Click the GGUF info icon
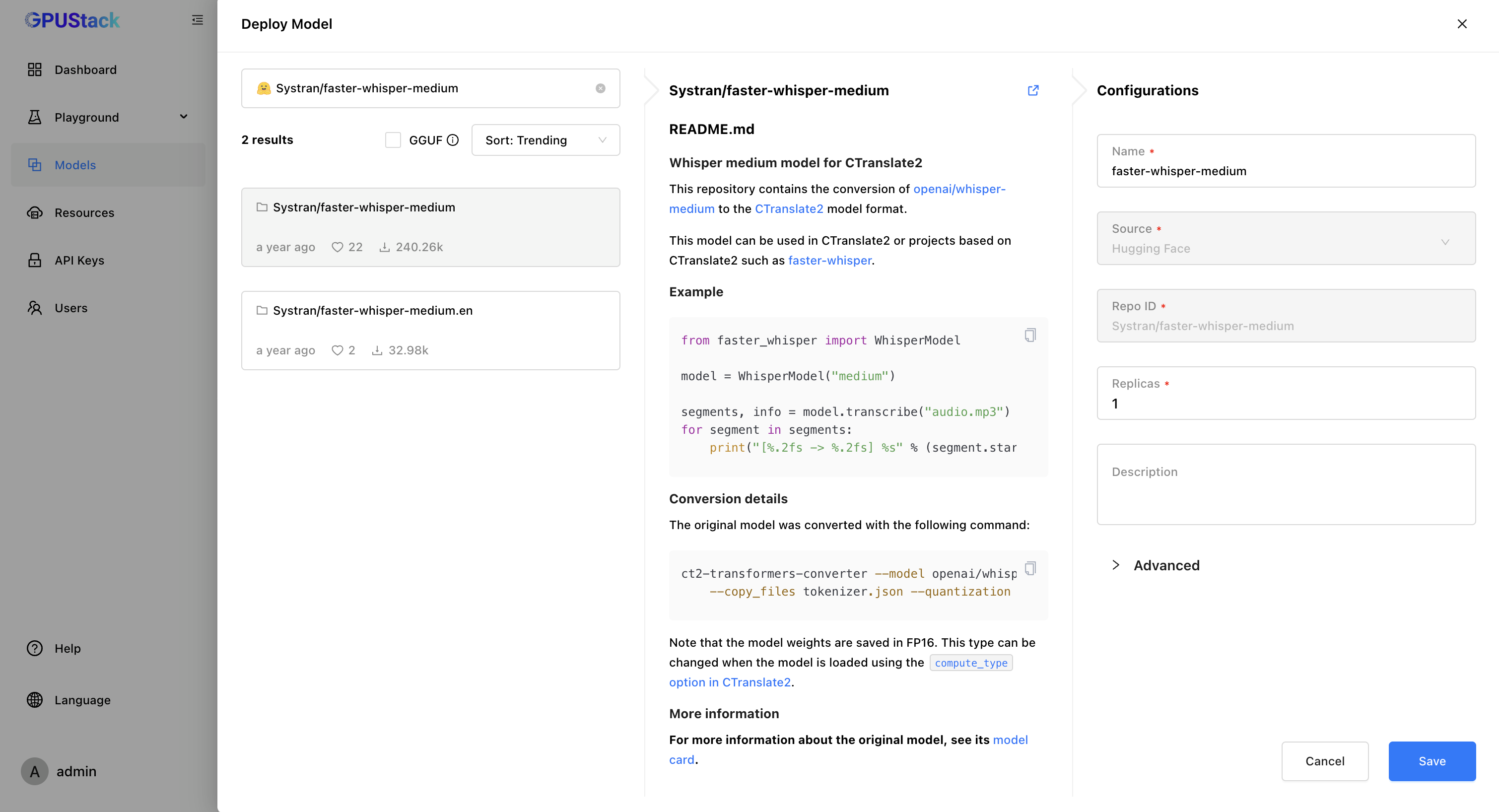 (453, 140)
